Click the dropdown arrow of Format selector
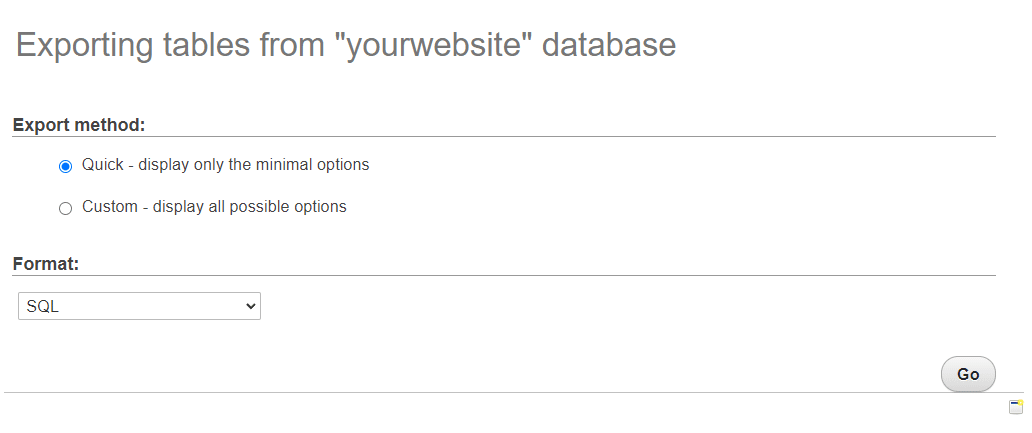 [x=250, y=307]
